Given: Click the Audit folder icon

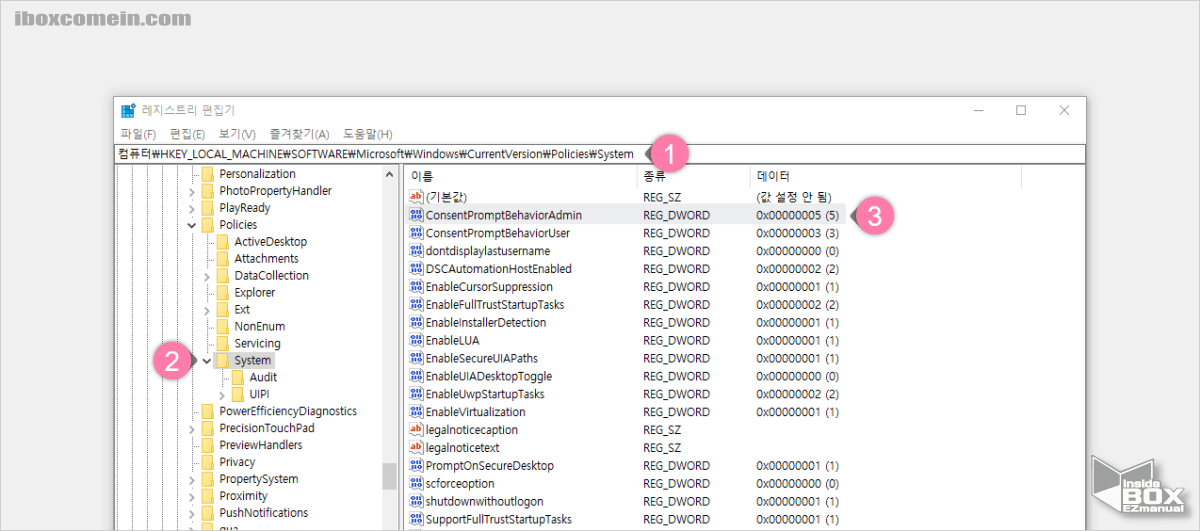Looking at the screenshot, I should point(238,377).
